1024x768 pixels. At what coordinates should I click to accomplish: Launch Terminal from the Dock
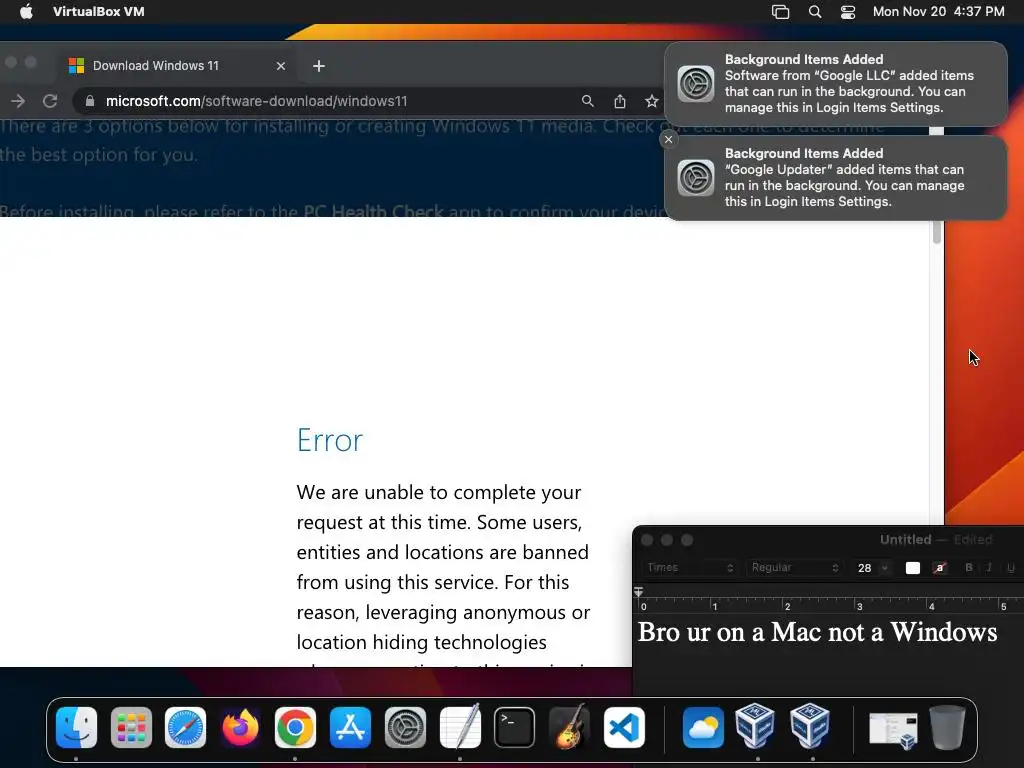515,728
